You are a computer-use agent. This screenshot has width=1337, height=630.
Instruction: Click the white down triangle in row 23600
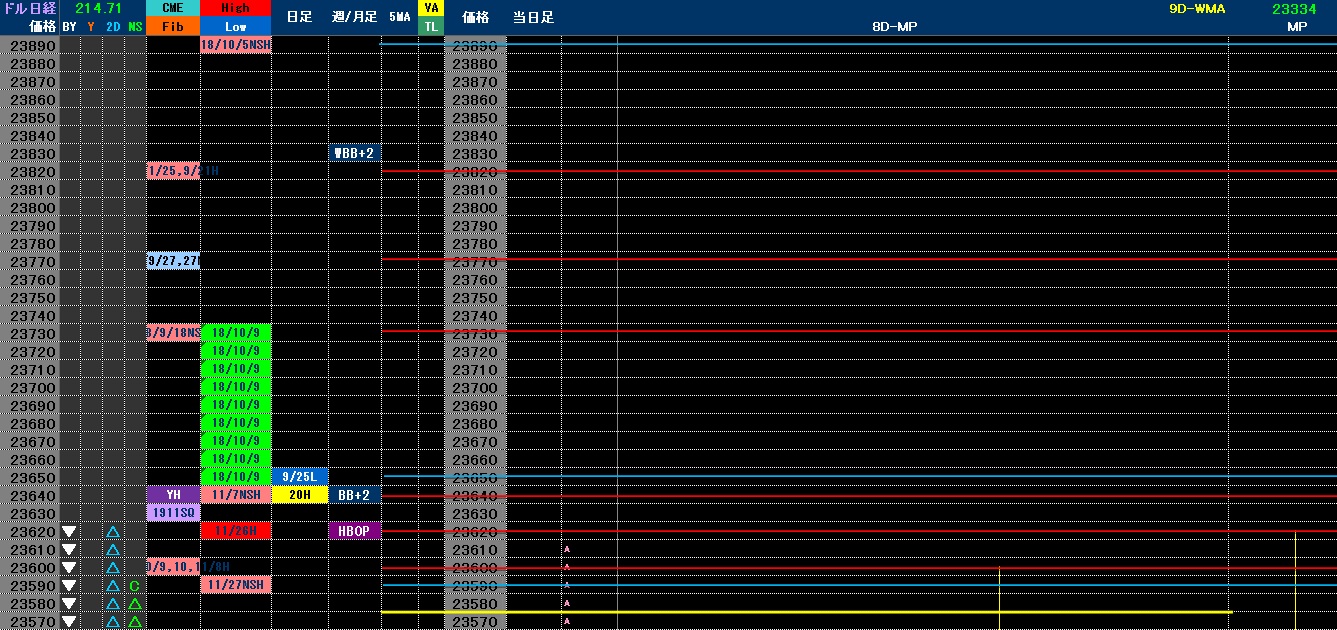(69, 568)
